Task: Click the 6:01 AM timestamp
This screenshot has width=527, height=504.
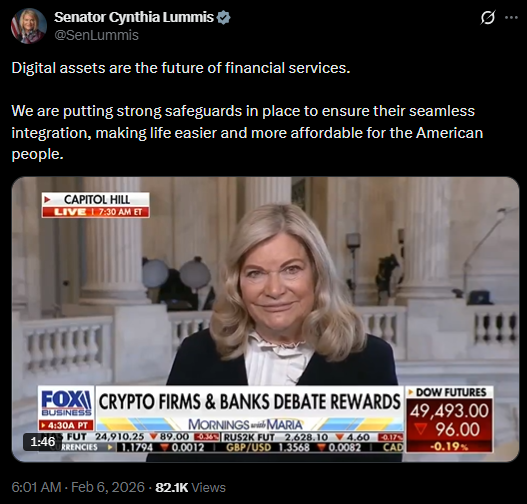Action: (x=36, y=487)
